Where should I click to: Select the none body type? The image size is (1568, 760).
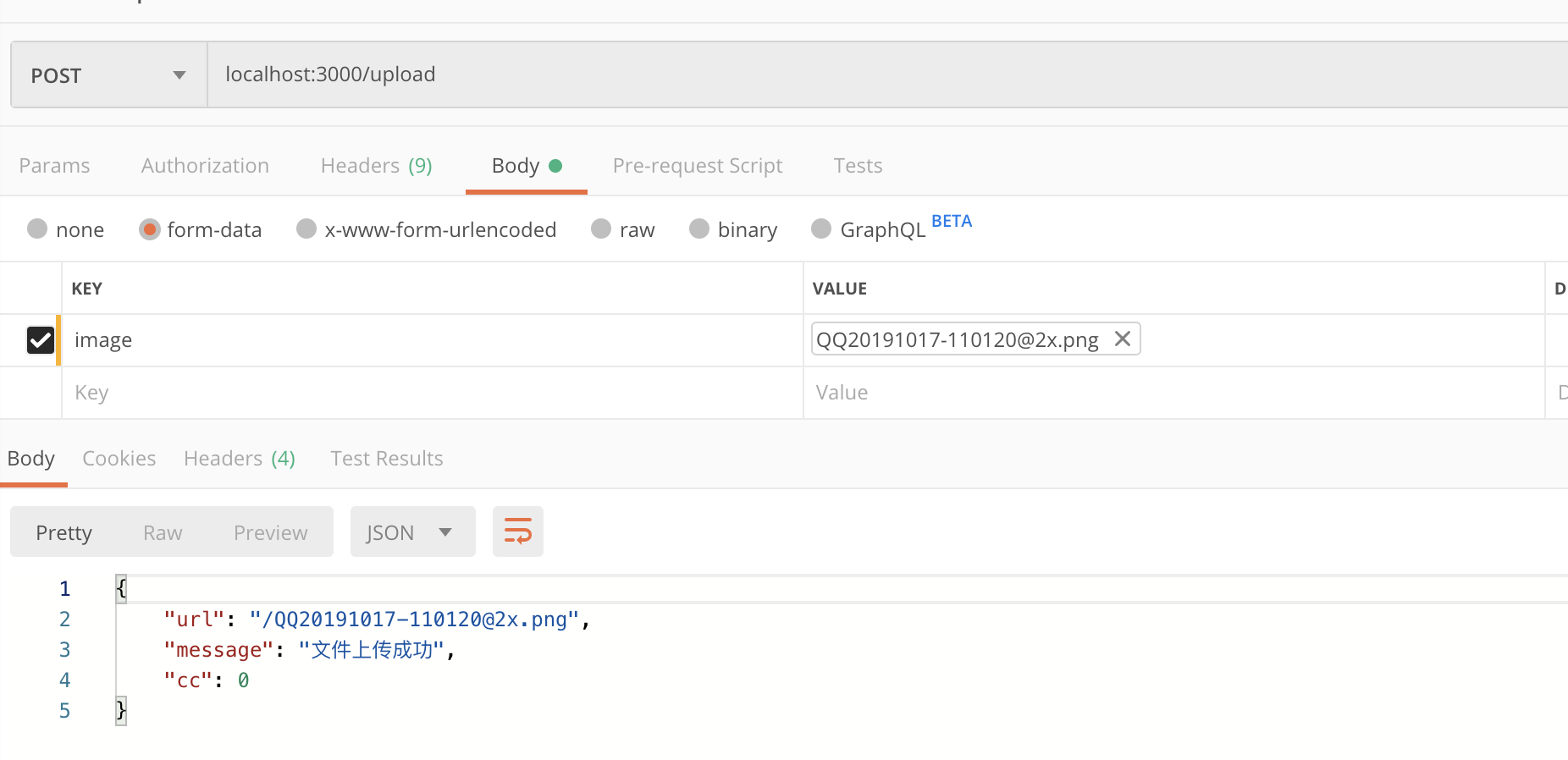tap(37, 229)
